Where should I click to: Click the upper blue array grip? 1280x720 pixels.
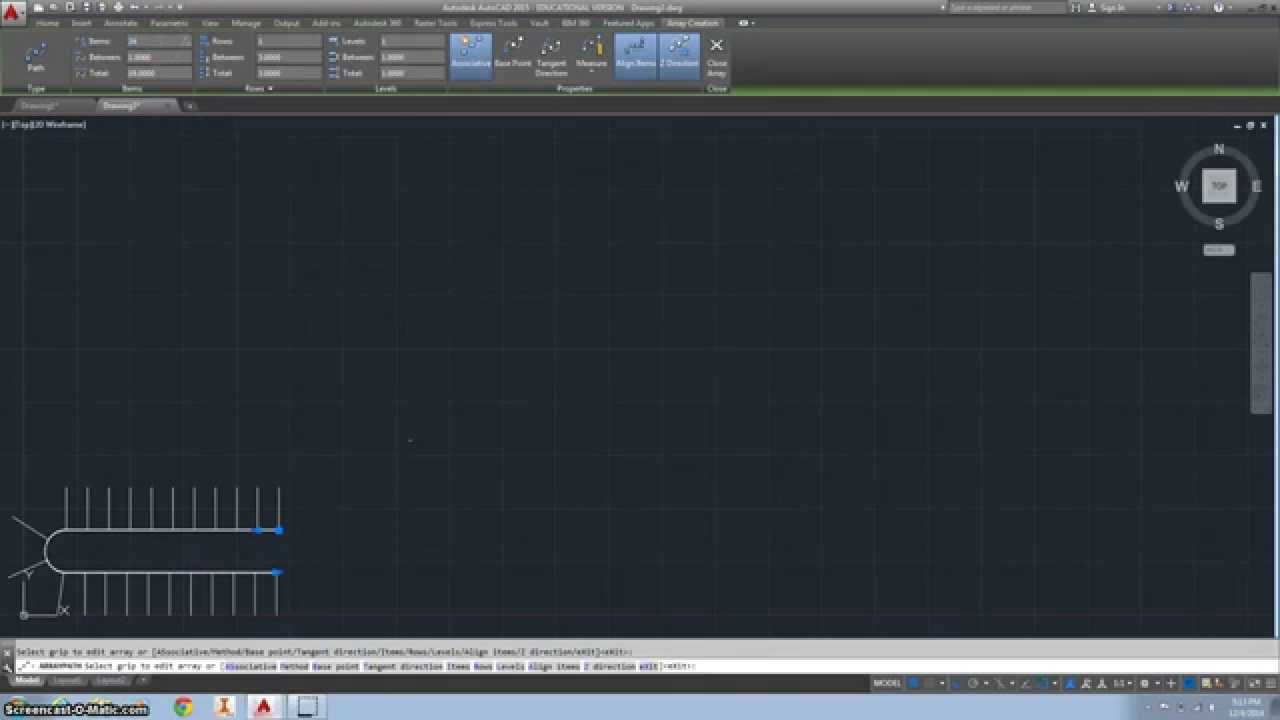pyautogui.click(x=279, y=530)
